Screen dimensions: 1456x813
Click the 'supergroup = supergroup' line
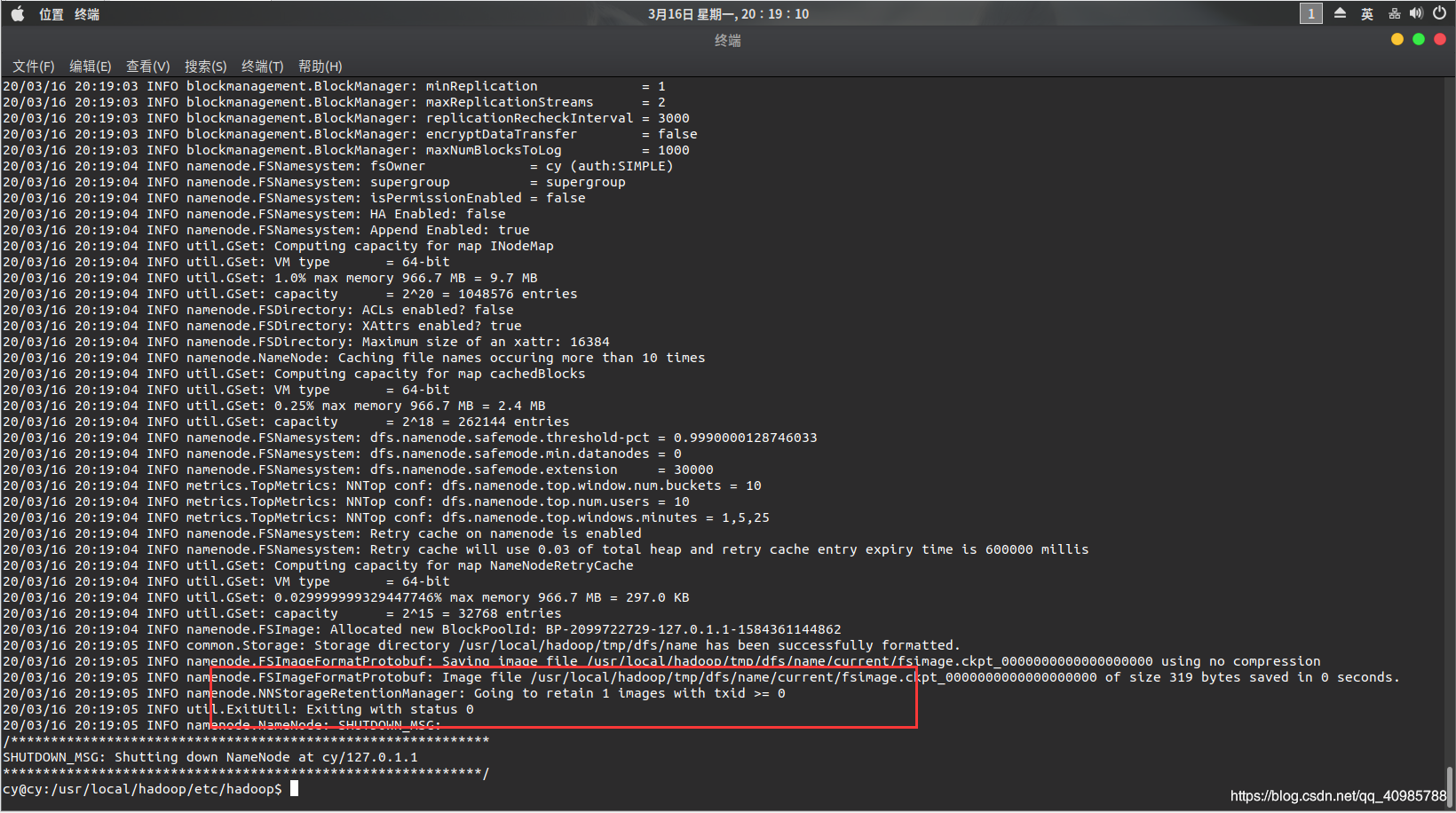pos(498,182)
